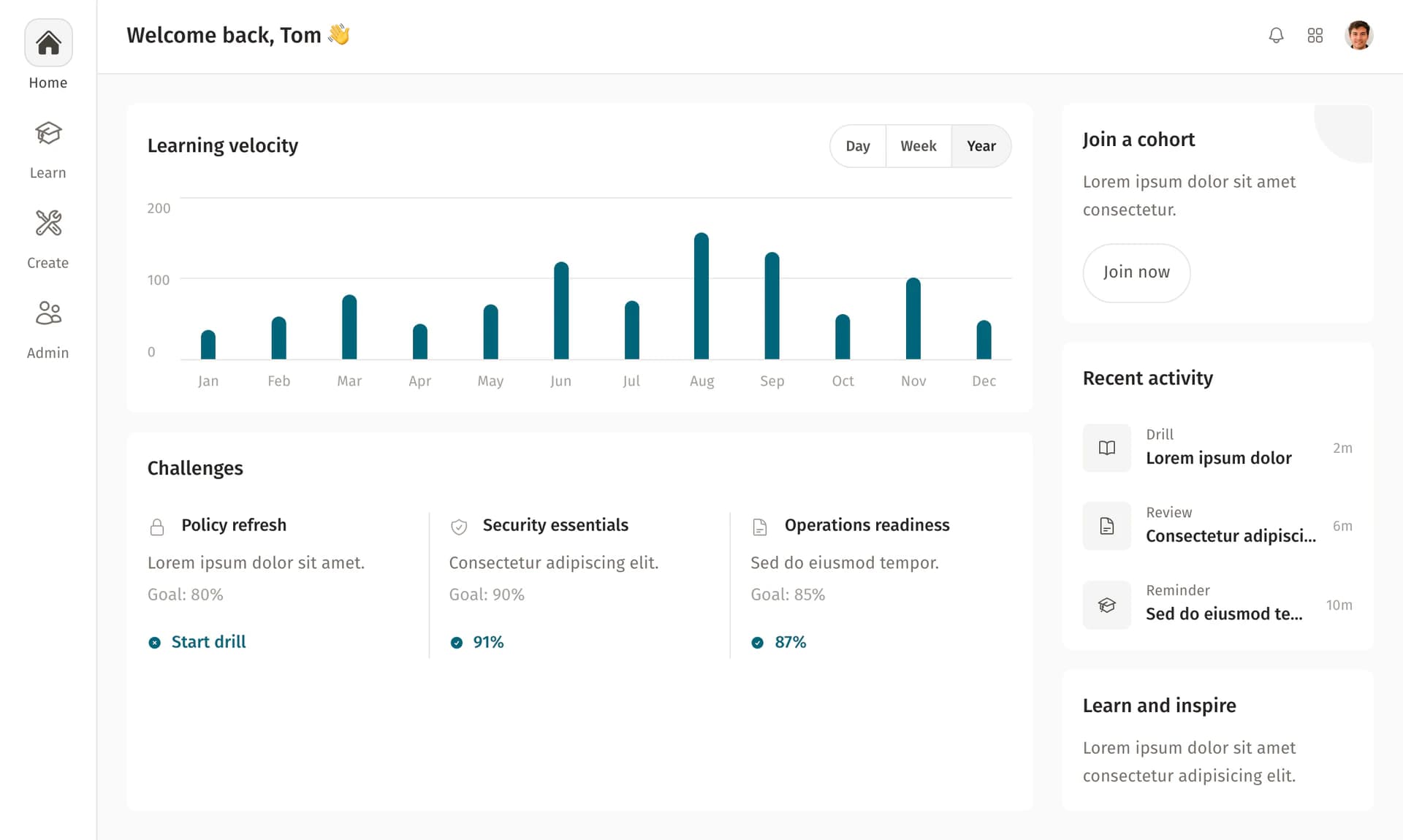
Task: Open the notifications bell
Action: [x=1277, y=35]
